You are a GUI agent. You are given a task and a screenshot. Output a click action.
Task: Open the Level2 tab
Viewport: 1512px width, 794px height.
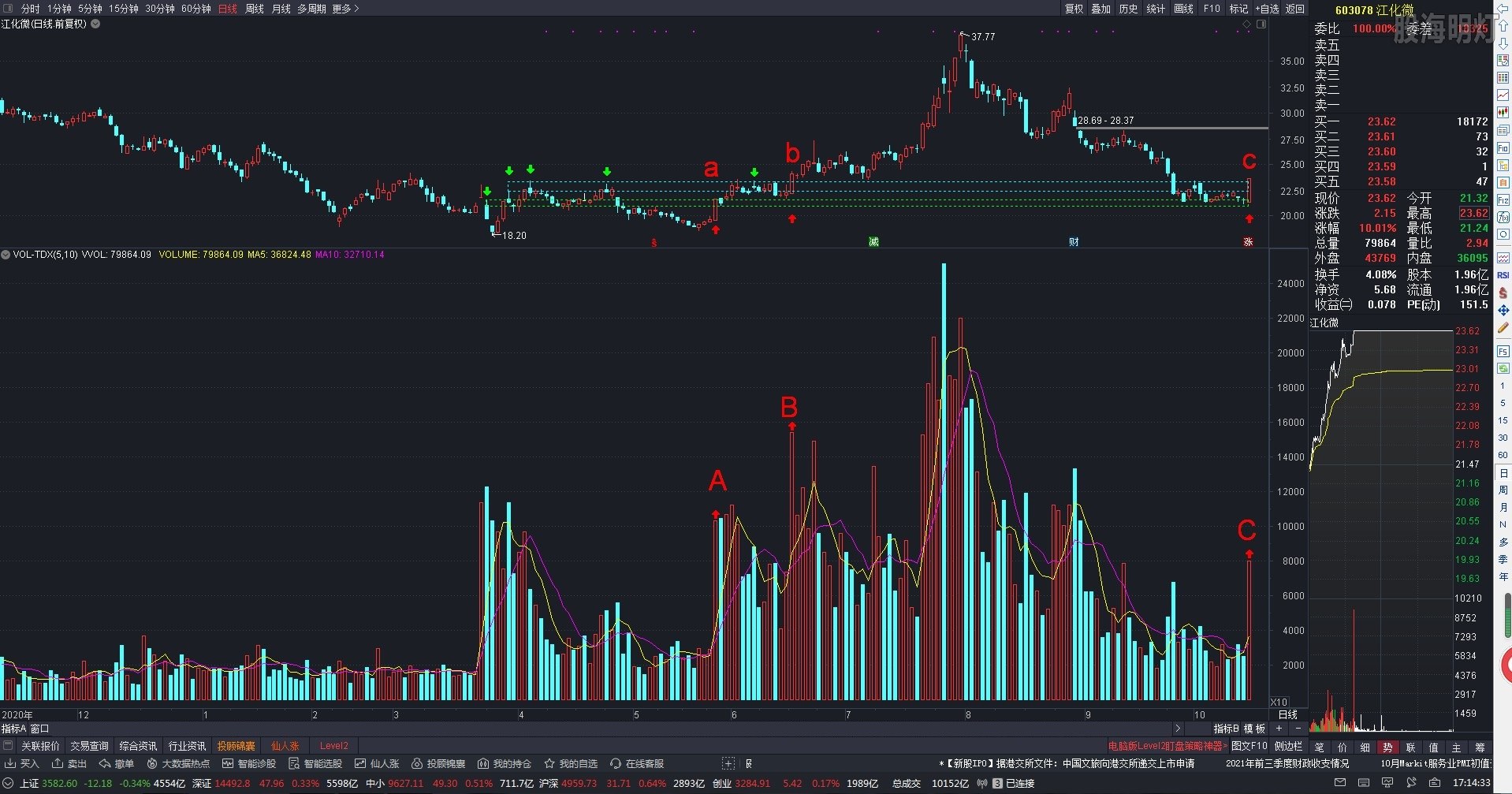point(333,746)
